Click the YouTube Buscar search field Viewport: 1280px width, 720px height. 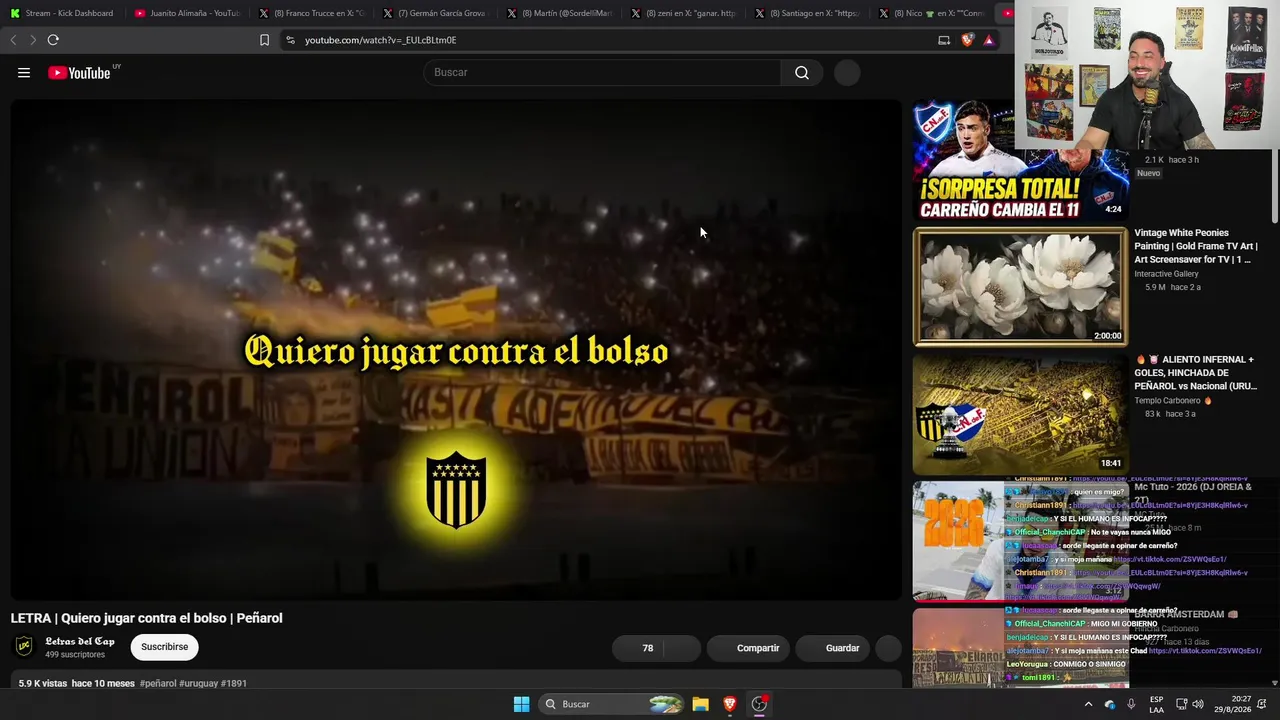tap(602, 72)
